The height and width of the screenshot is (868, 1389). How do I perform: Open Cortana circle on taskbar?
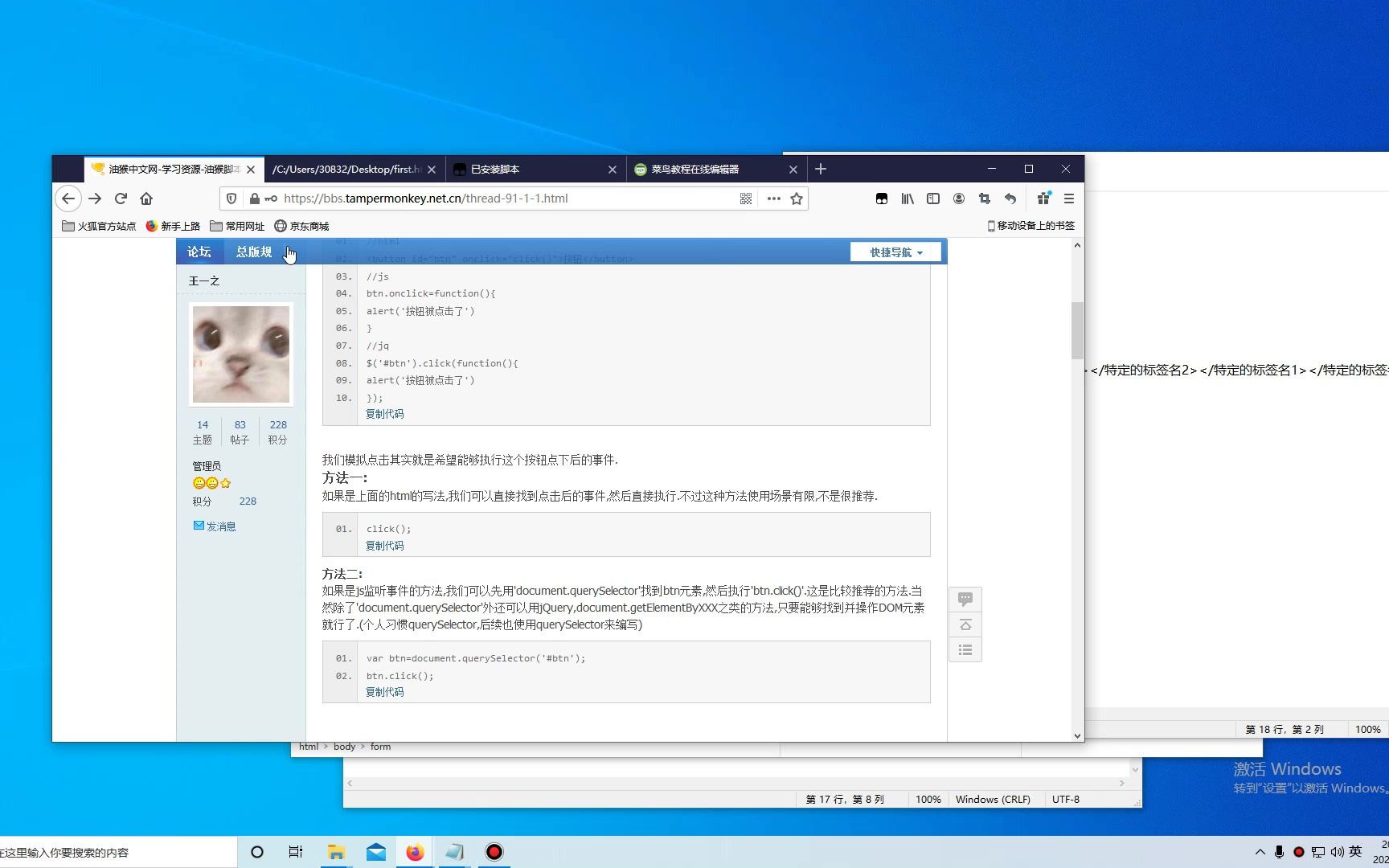pos(257,852)
